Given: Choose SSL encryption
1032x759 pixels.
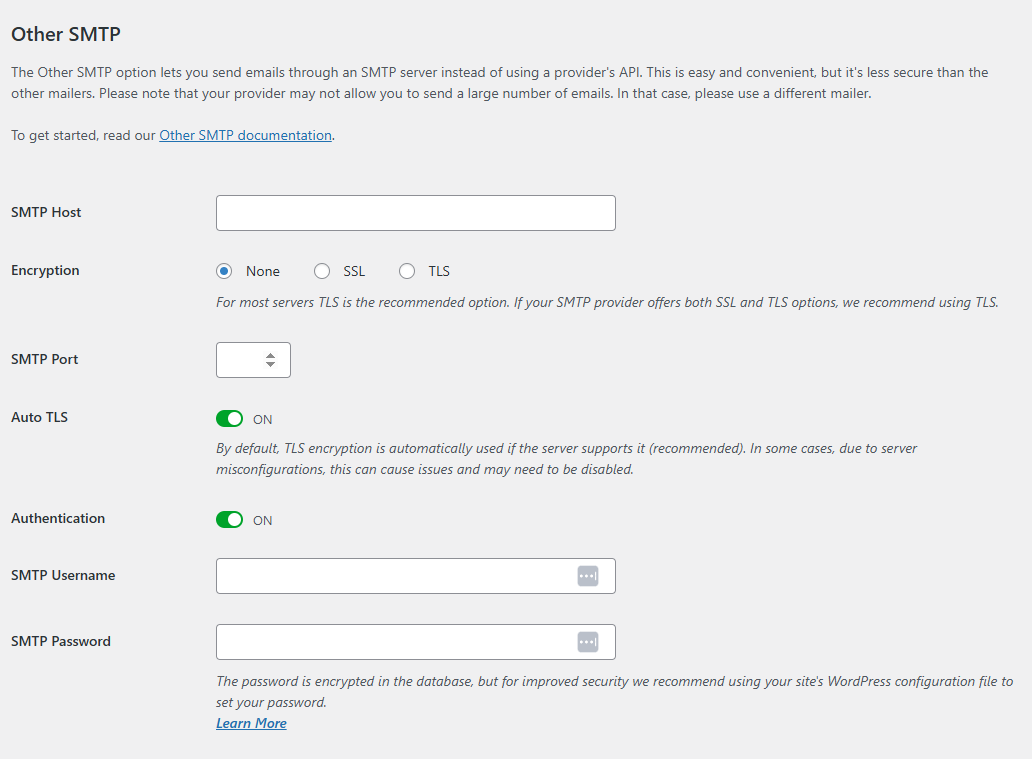Looking at the screenshot, I should [322, 271].
